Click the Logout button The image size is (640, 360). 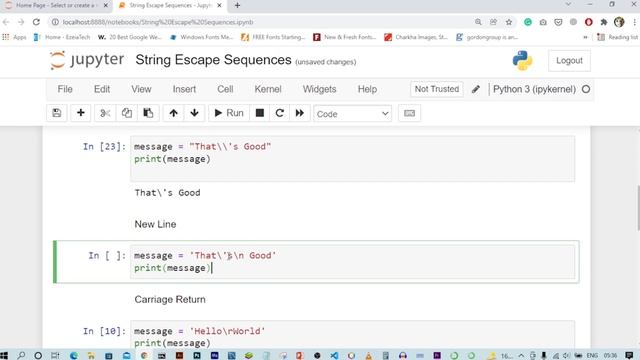coord(569,60)
